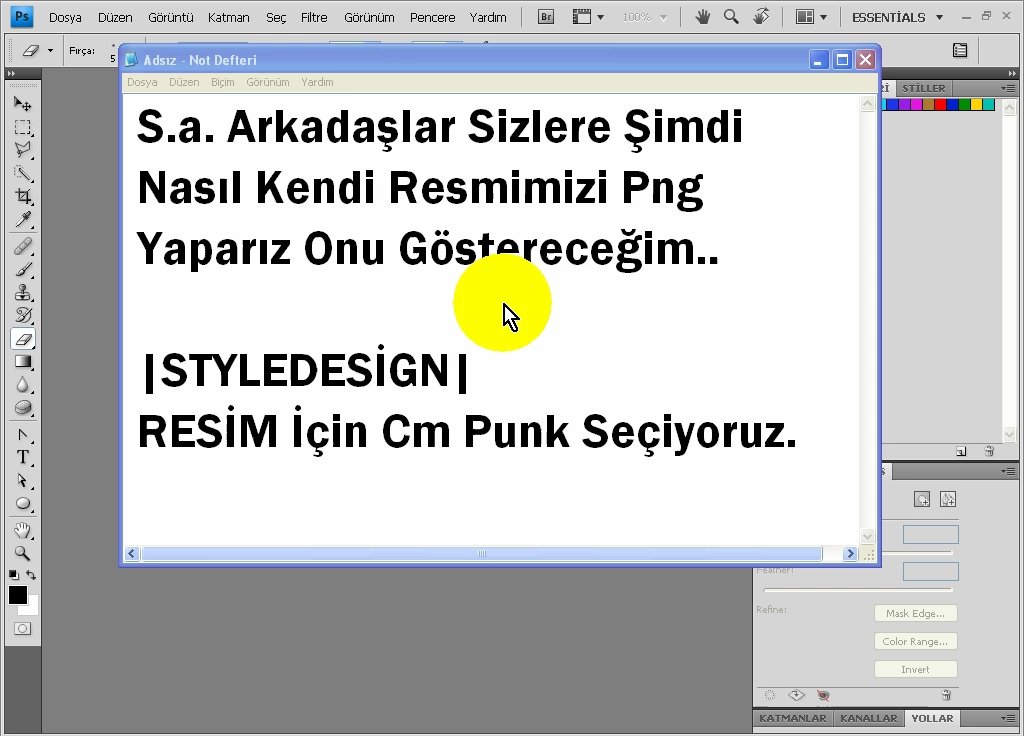Viewport: 1024px width, 736px height.
Task: Add a vector mask in Masks panel
Action: 948,500
